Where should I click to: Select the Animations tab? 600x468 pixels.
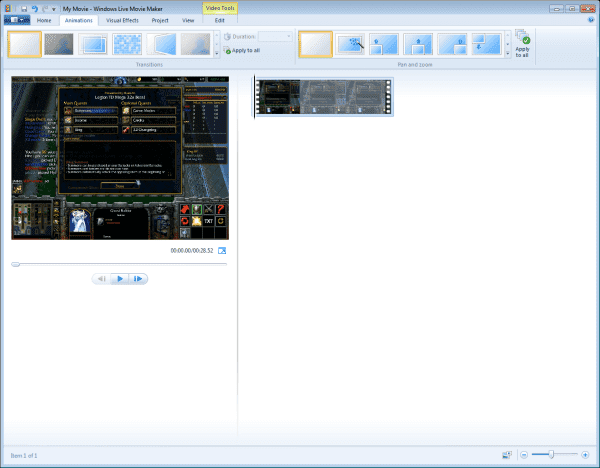click(78, 20)
